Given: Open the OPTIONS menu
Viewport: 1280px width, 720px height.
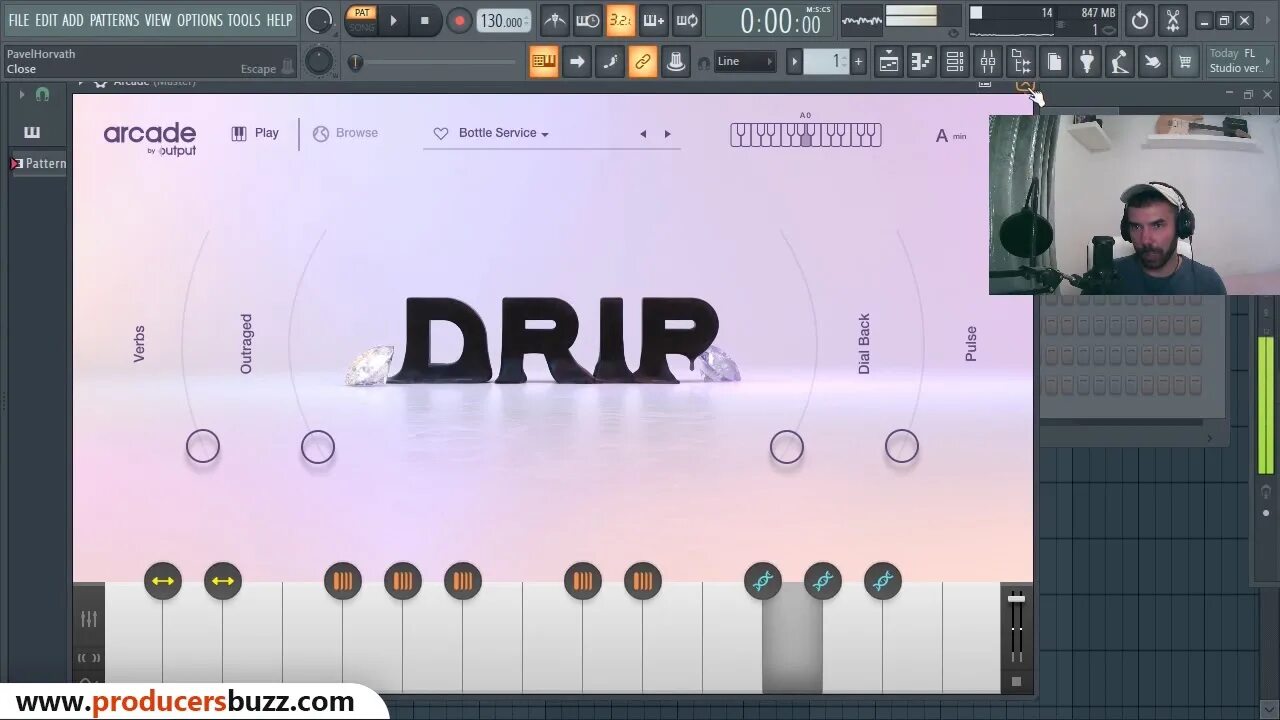Looking at the screenshot, I should click(x=200, y=20).
